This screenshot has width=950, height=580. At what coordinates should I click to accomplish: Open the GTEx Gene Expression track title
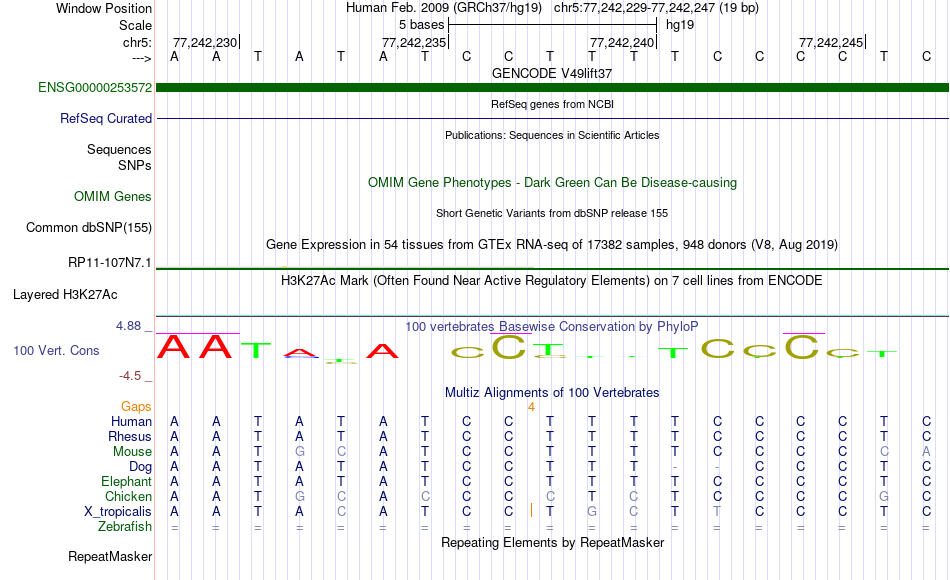click(x=552, y=244)
